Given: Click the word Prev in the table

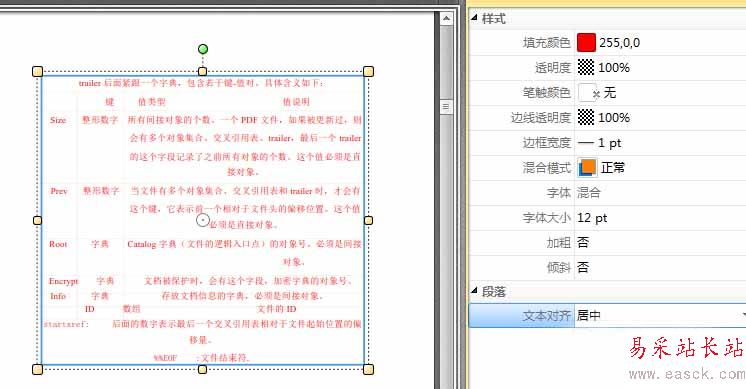Looking at the screenshot, I should pyautogui.click(x=59, y=191).
